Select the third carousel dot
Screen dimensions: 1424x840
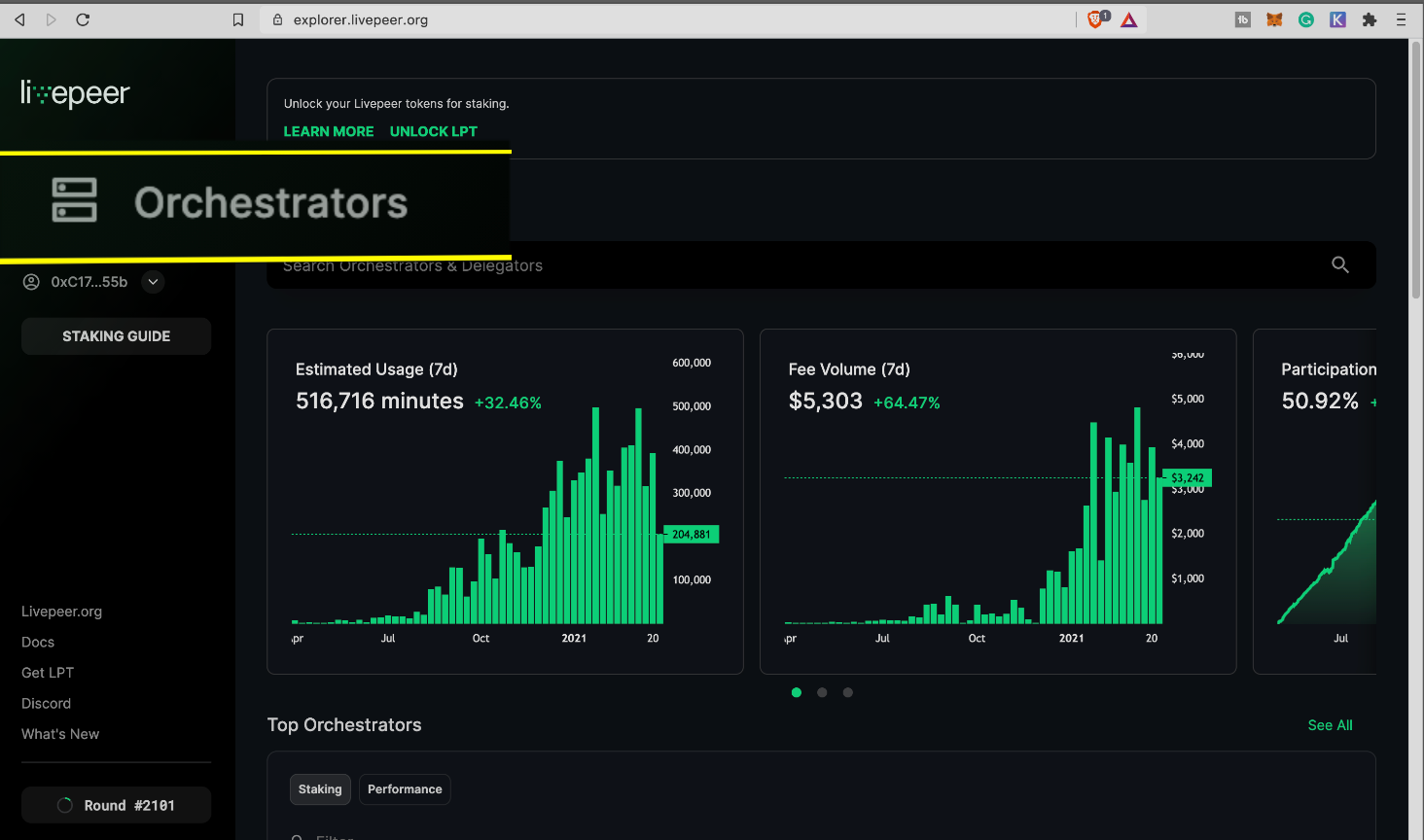point(848,692)
